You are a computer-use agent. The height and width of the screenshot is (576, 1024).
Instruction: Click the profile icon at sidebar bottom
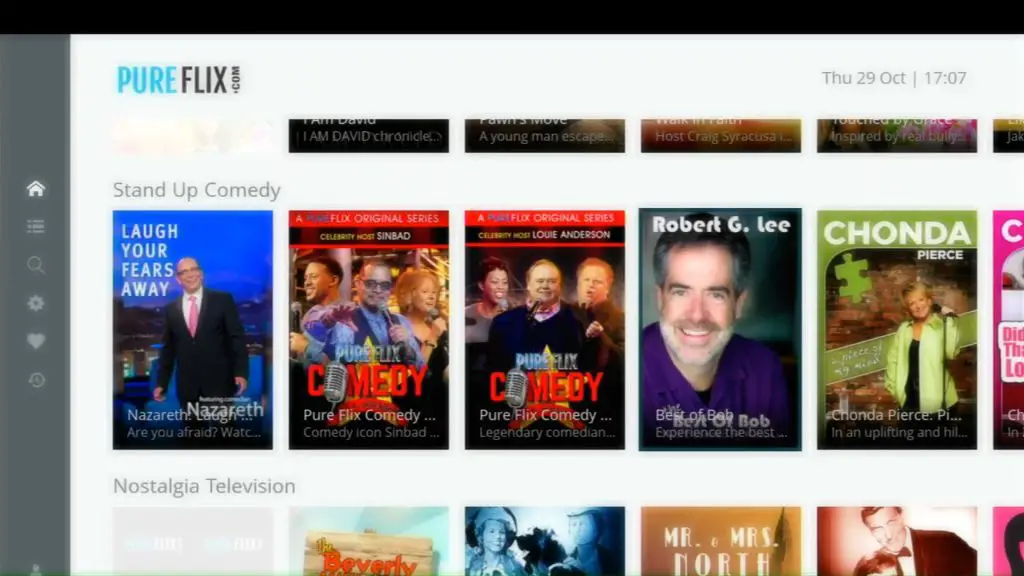(x=36, y=570)
